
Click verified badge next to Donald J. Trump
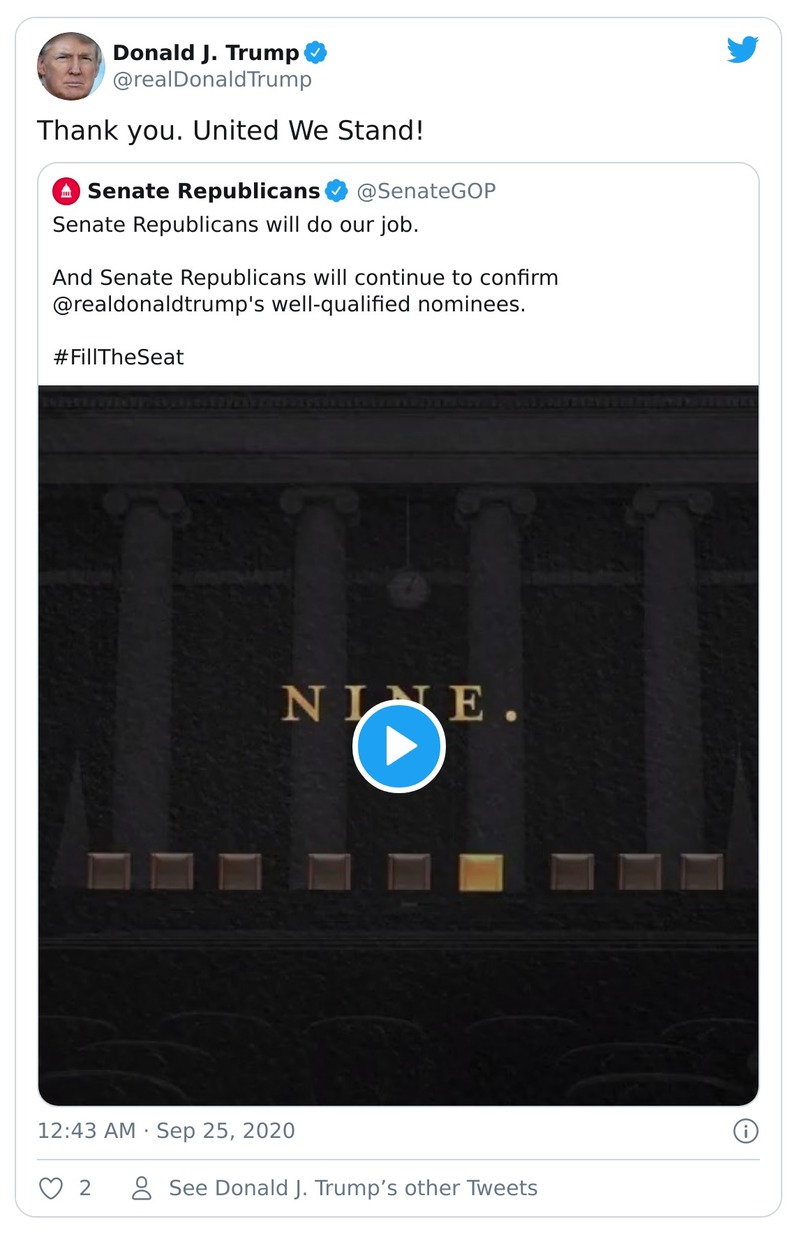point(316,53)
